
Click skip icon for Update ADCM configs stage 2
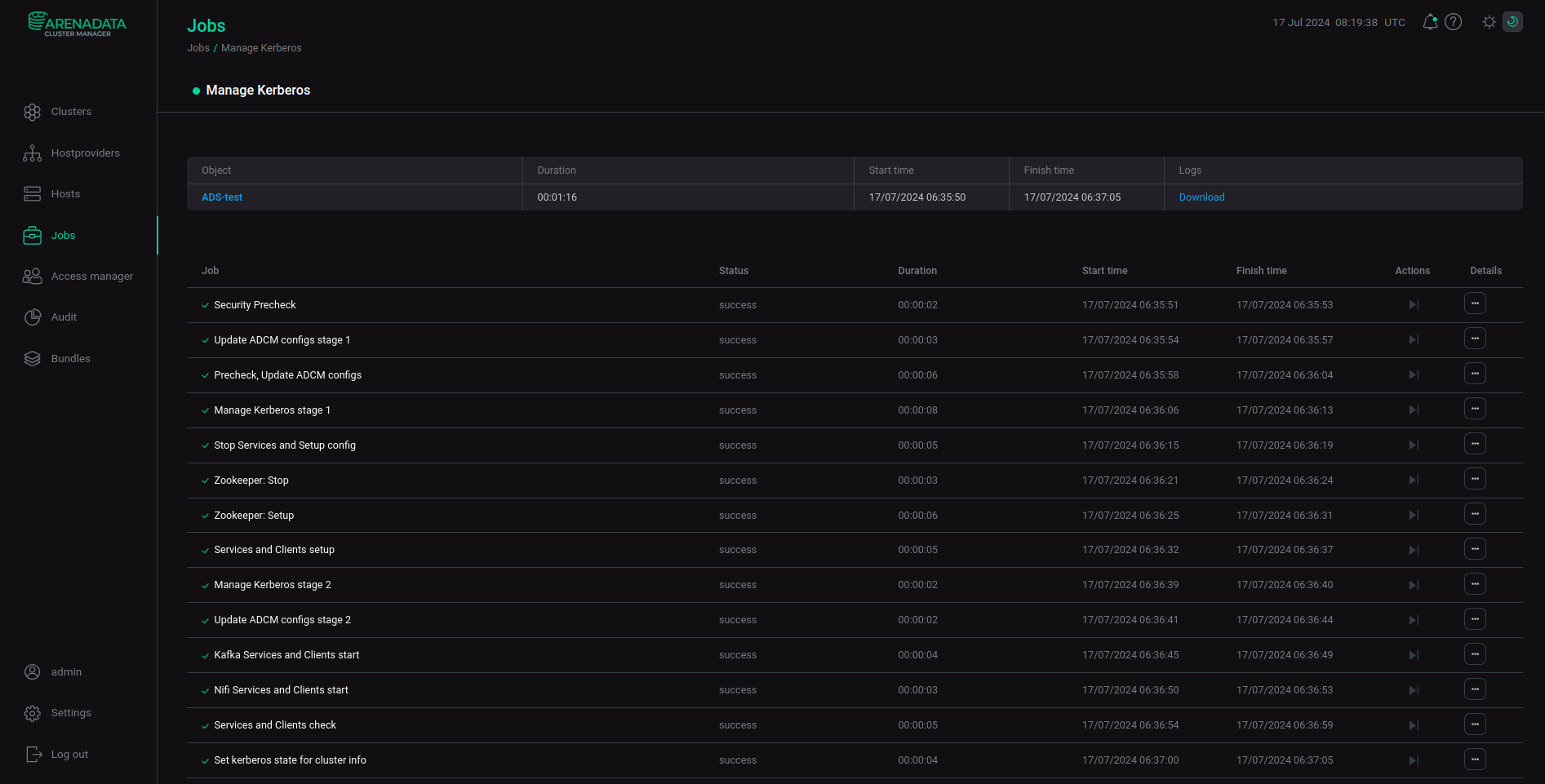(x=1414, y=621)
